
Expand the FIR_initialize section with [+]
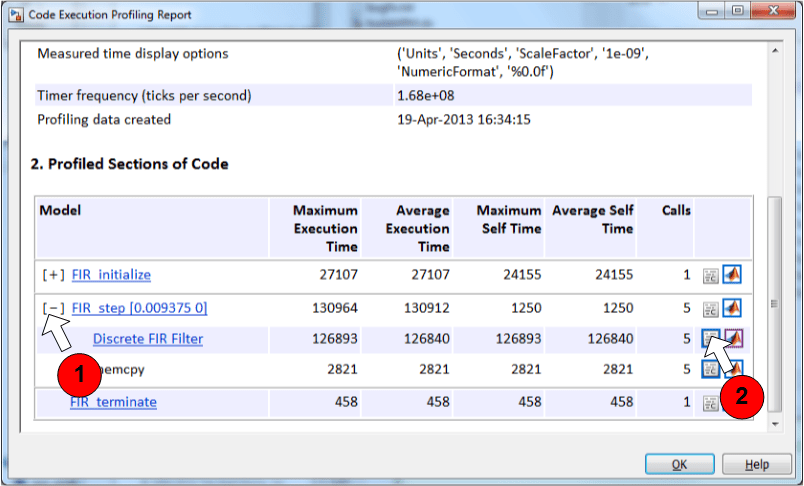53,275
